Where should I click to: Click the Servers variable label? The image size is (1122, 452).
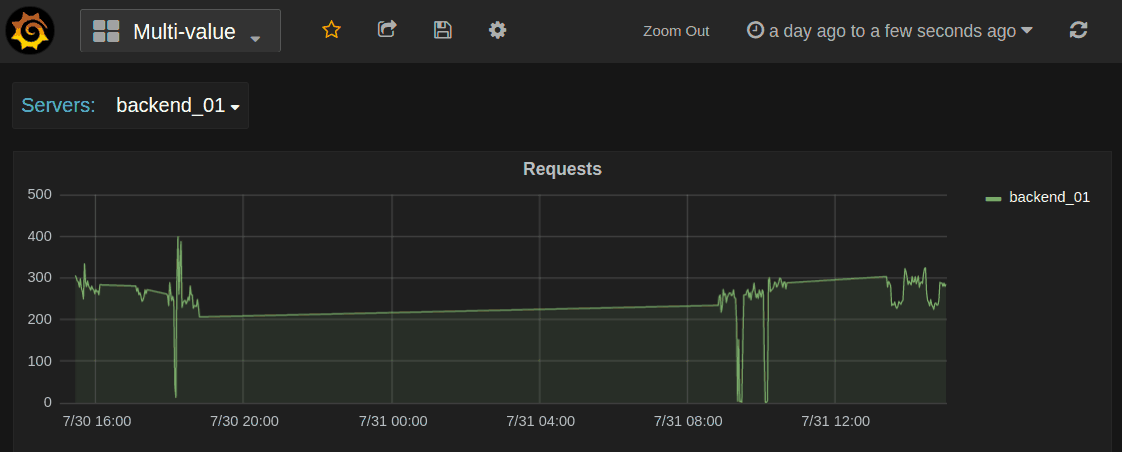(x=58, y=106)
